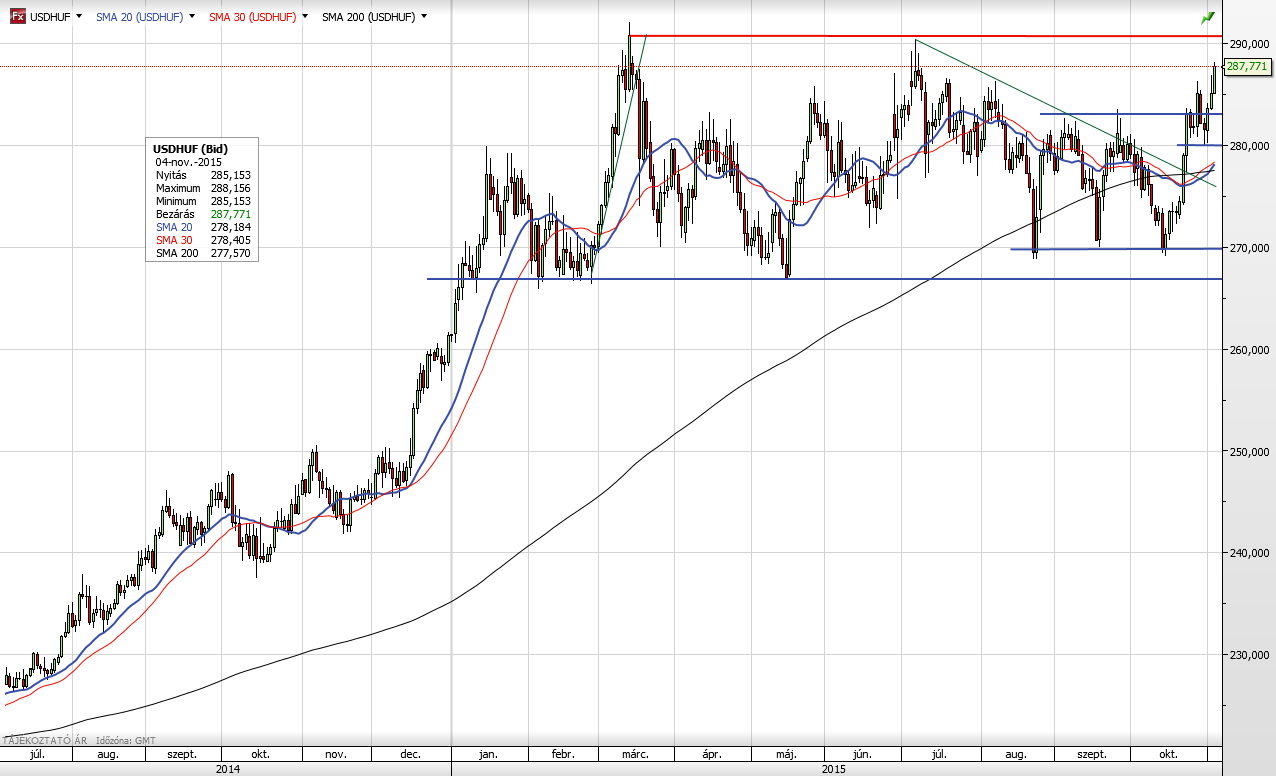Click the "dec." month on time axis

pos(409,754)
